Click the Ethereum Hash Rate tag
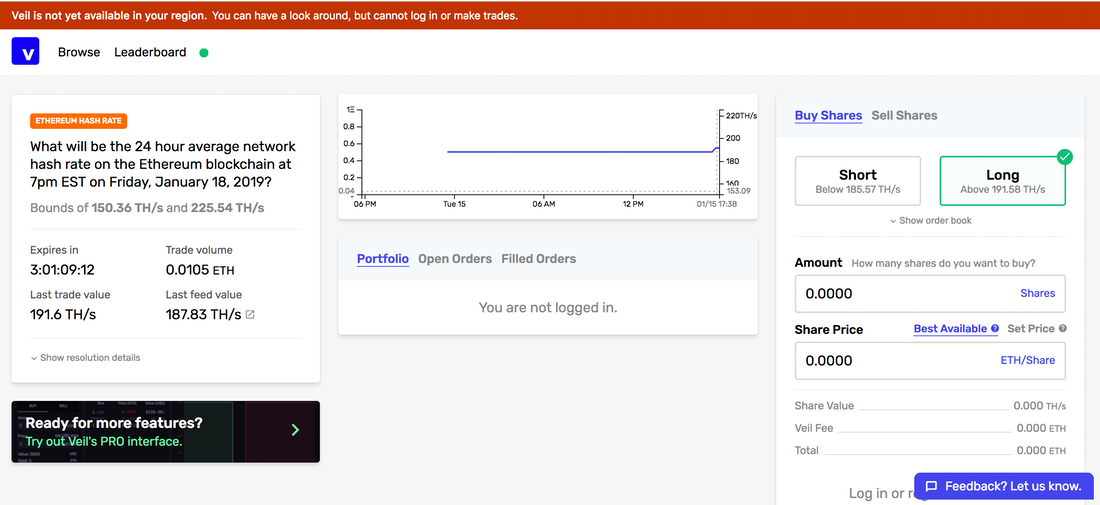1100x505 pixels. pos(79,121)
